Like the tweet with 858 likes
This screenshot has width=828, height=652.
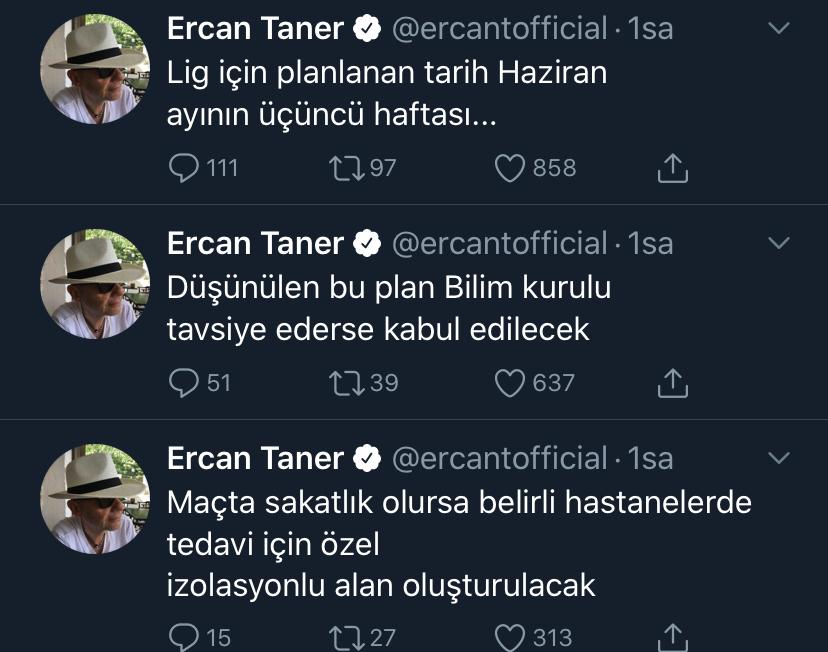(x=510, y=168)
